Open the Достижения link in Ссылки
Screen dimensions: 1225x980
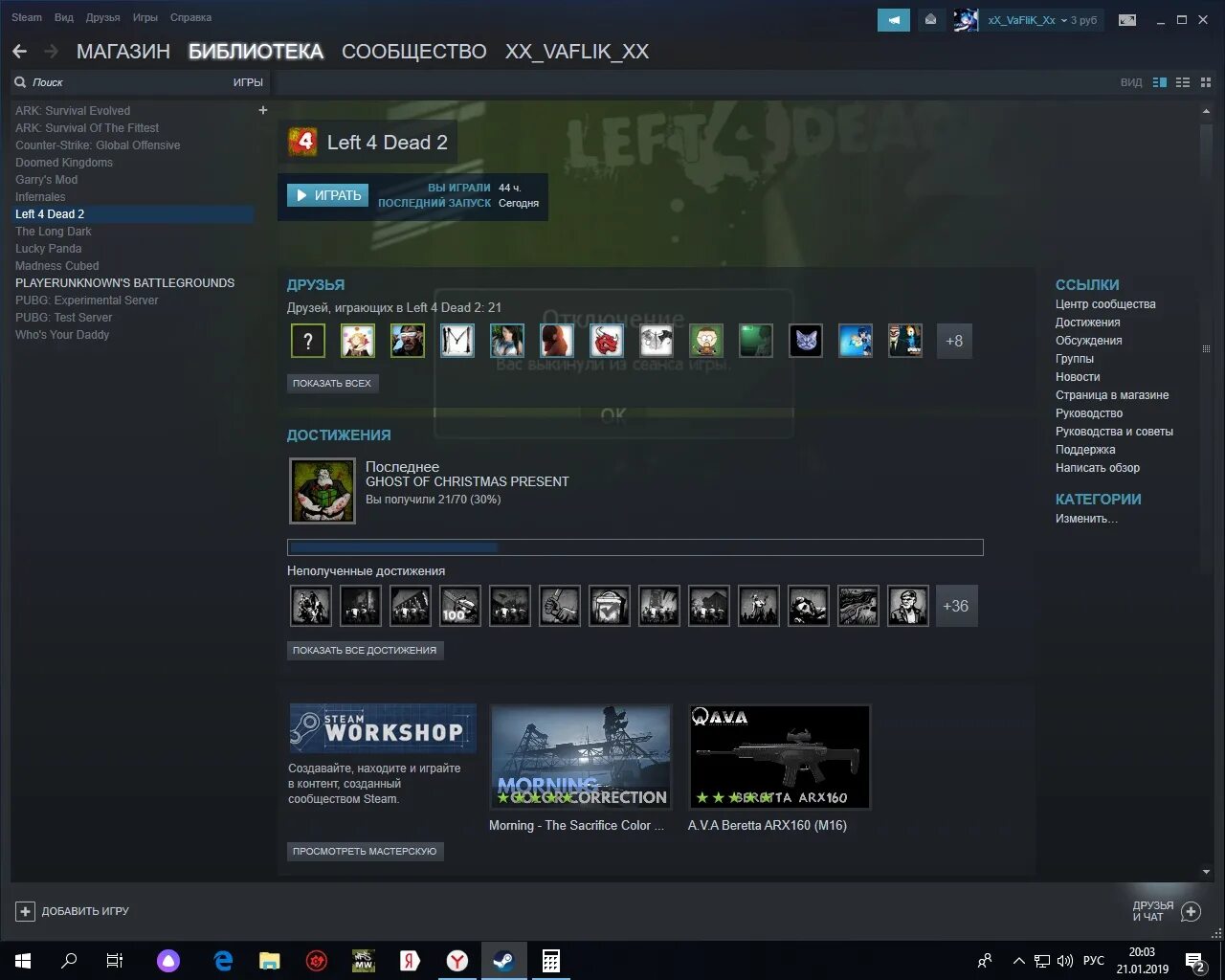[1088, 323]
